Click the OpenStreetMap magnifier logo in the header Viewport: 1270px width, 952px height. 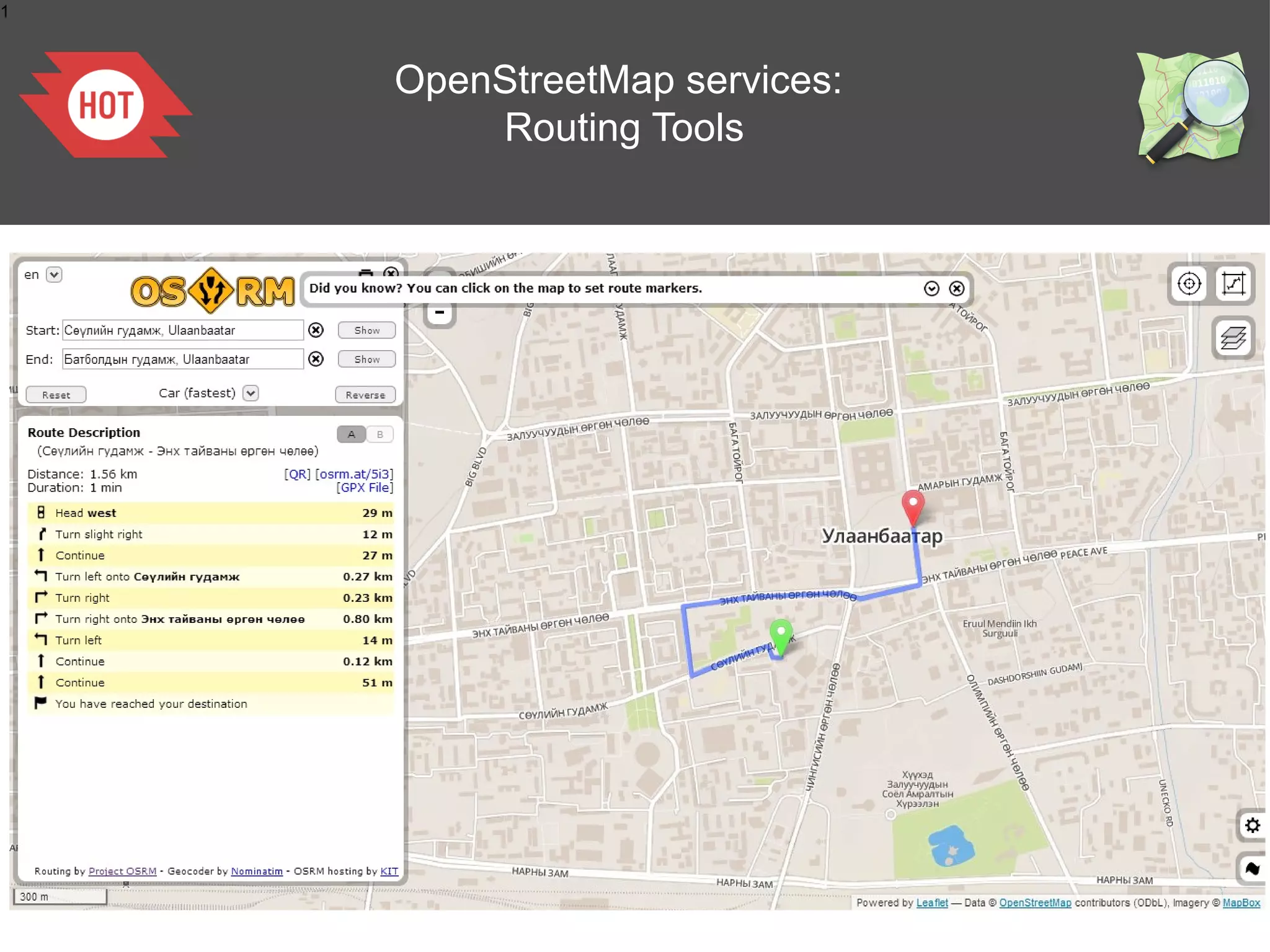click(x=1192, y=107)
